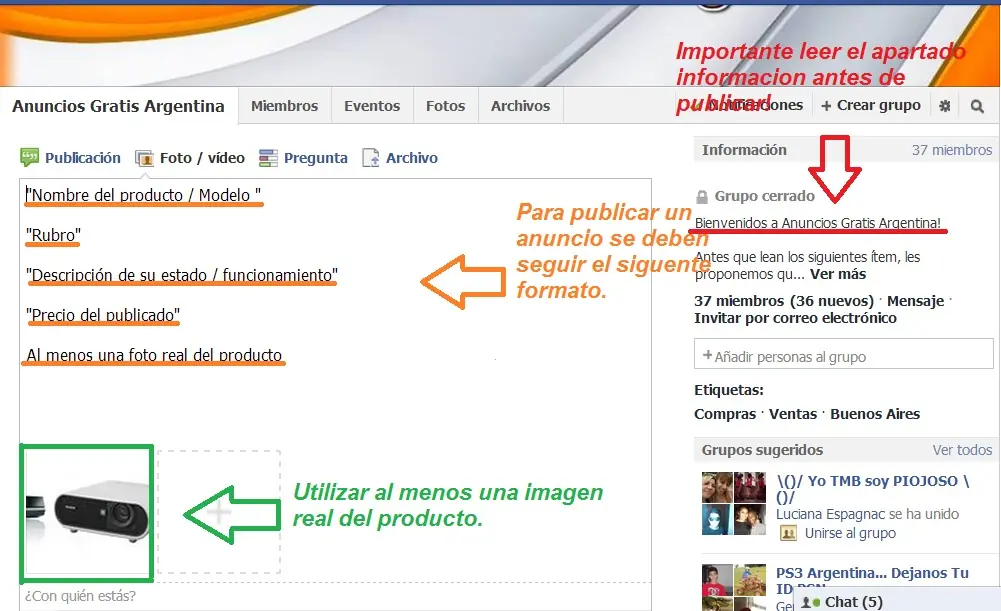1001x611 pixels.
Task: Click the Información section header
Action: click(744, 150)
